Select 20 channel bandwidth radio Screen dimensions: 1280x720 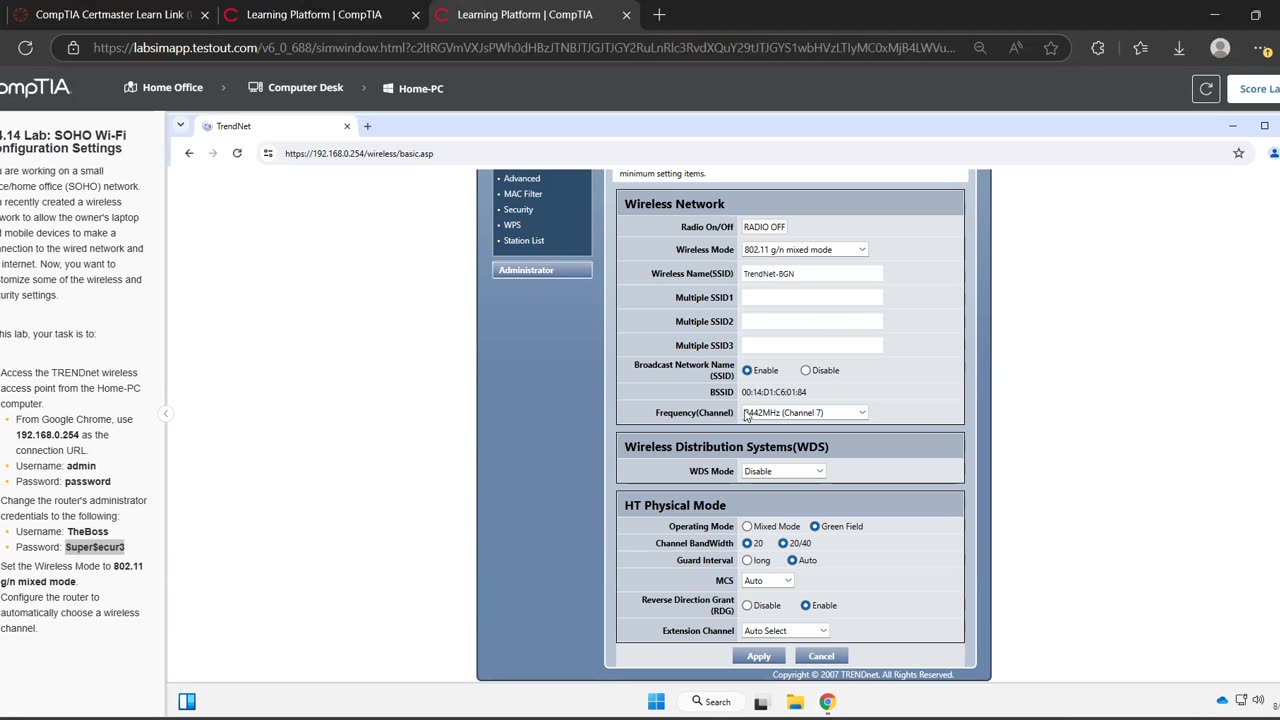[x=747, y=543]
